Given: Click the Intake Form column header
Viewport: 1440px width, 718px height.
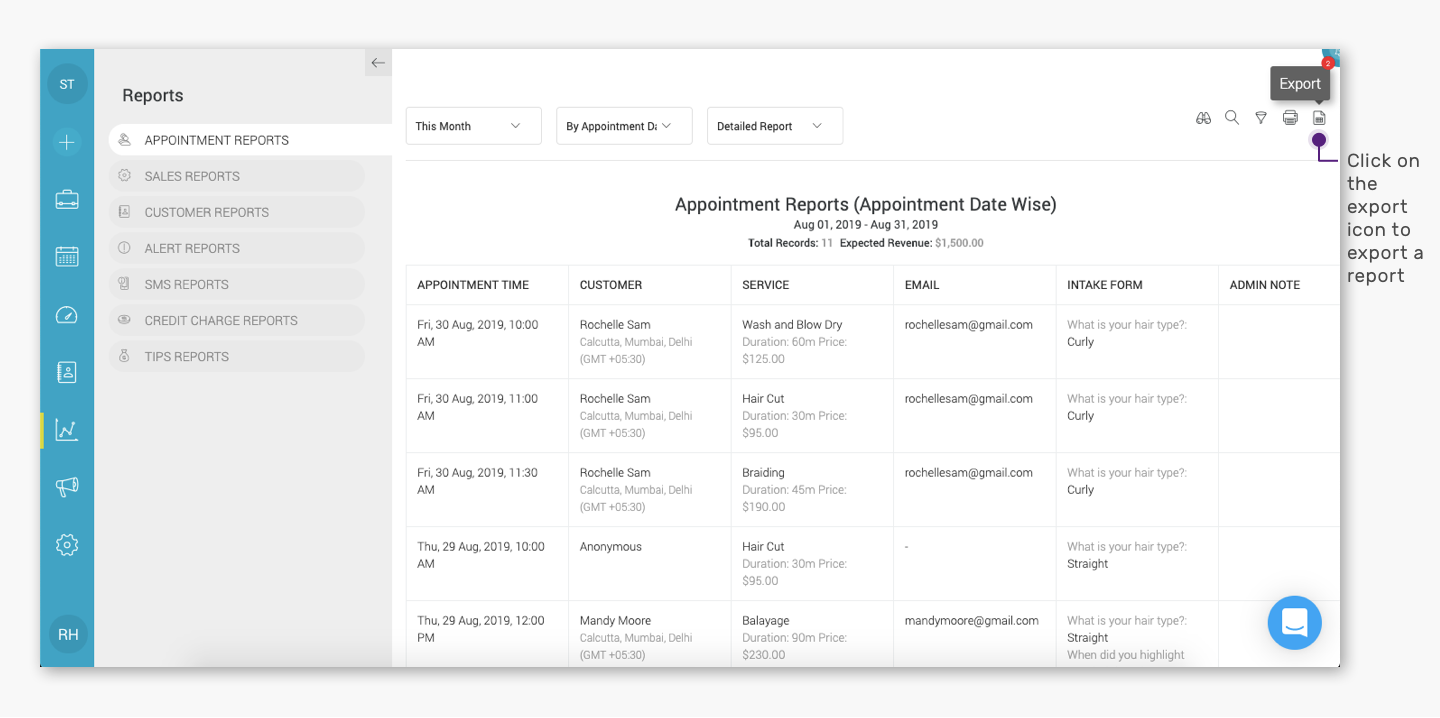Looking at the screenshot, I should 1105,285.
